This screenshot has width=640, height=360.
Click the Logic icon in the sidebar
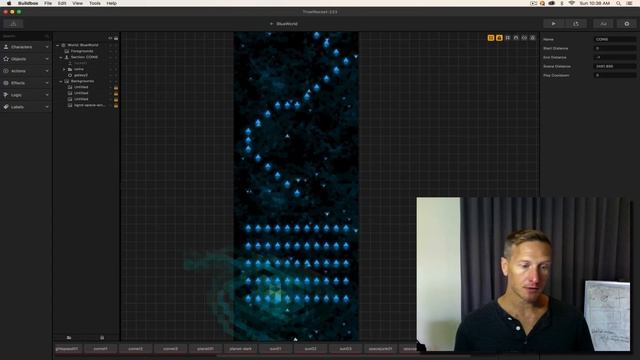[6, 95]
